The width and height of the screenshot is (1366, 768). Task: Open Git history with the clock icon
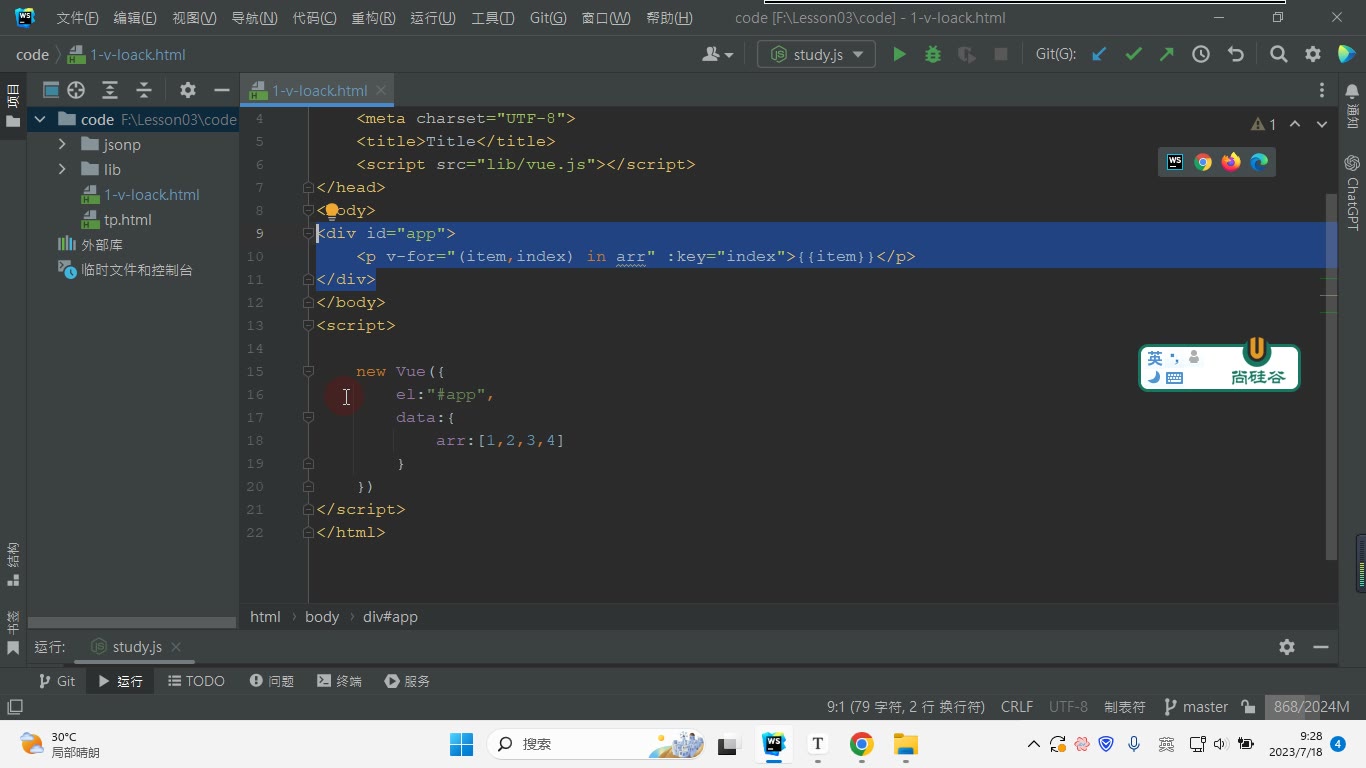1201,55
